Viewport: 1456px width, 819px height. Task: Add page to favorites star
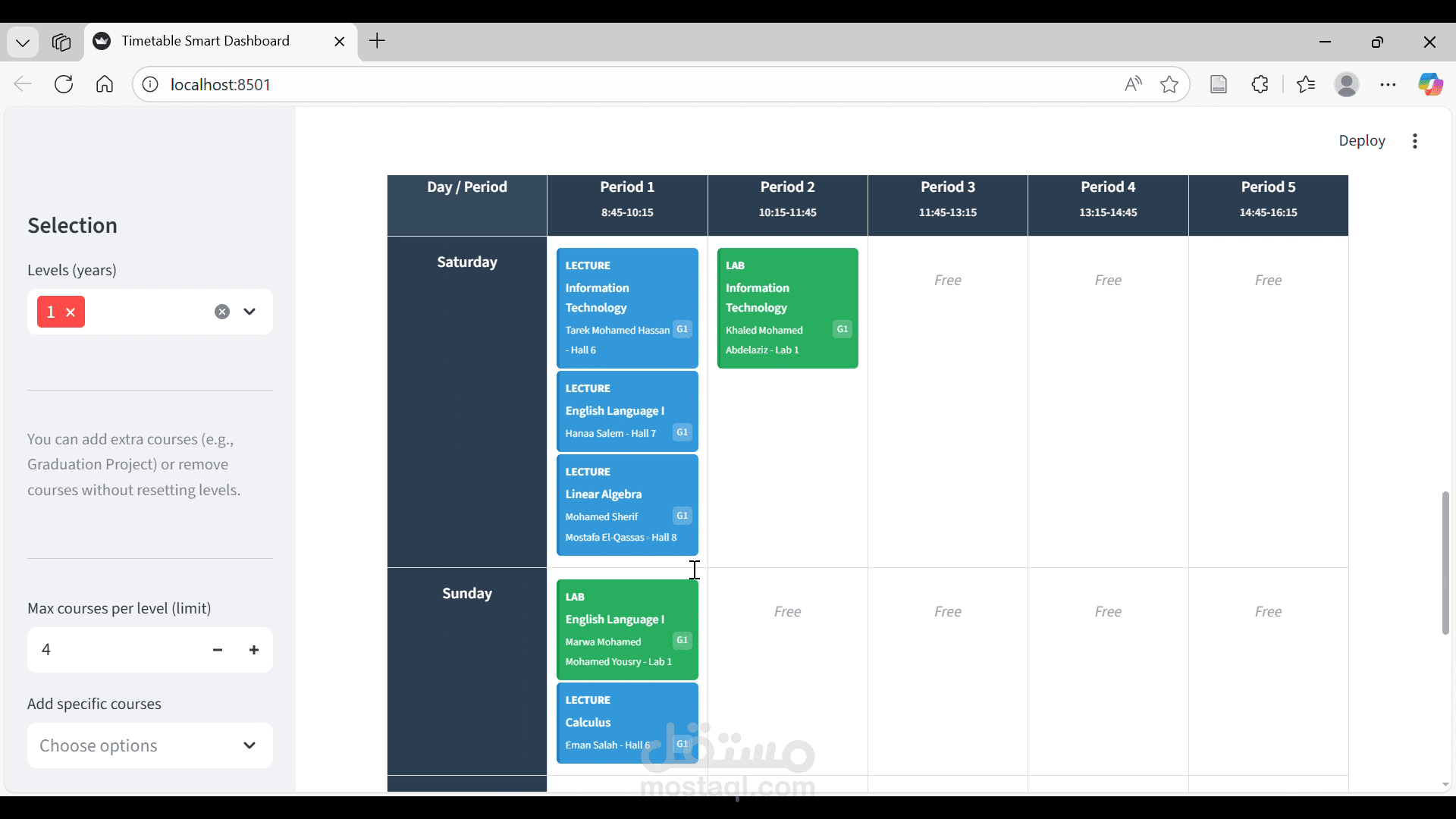point(1169,84)
